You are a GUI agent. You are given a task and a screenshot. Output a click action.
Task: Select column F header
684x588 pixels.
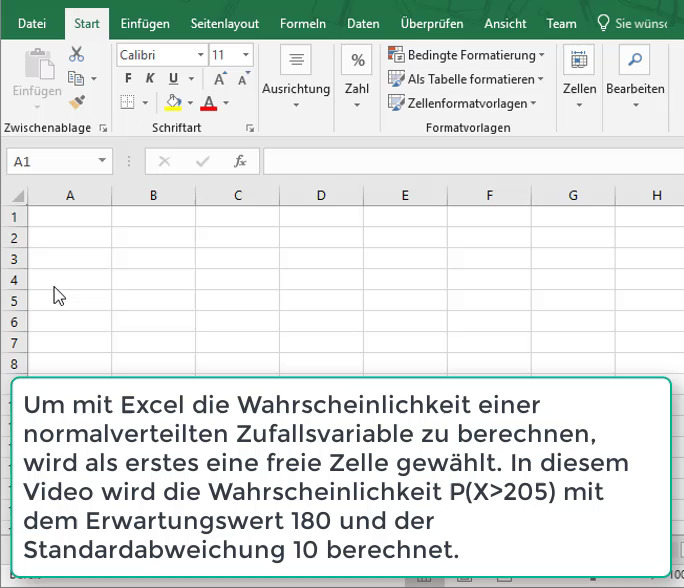[x=489, y=195]
